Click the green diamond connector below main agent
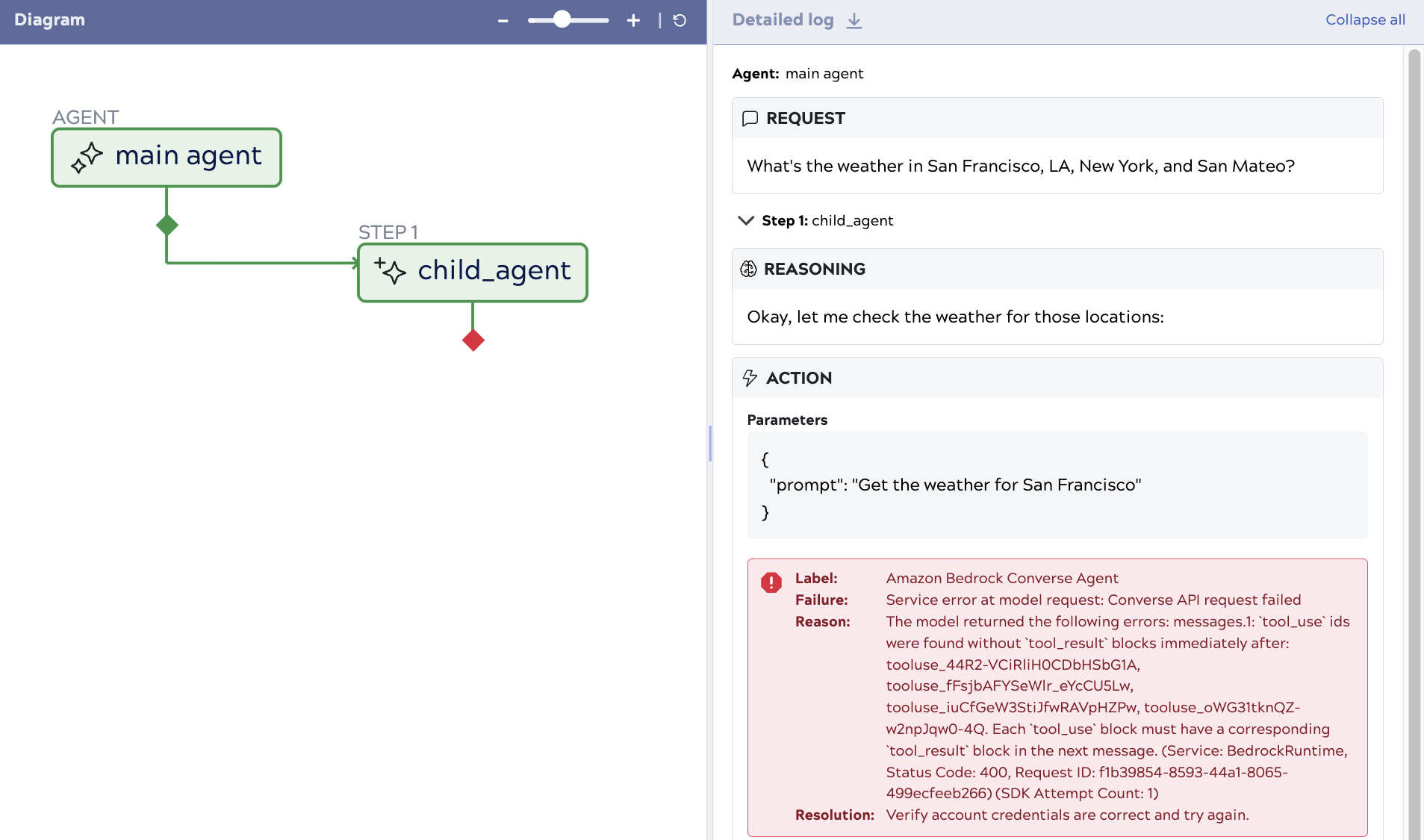Viewport: 1424px width, 840px height. (167, 225)
